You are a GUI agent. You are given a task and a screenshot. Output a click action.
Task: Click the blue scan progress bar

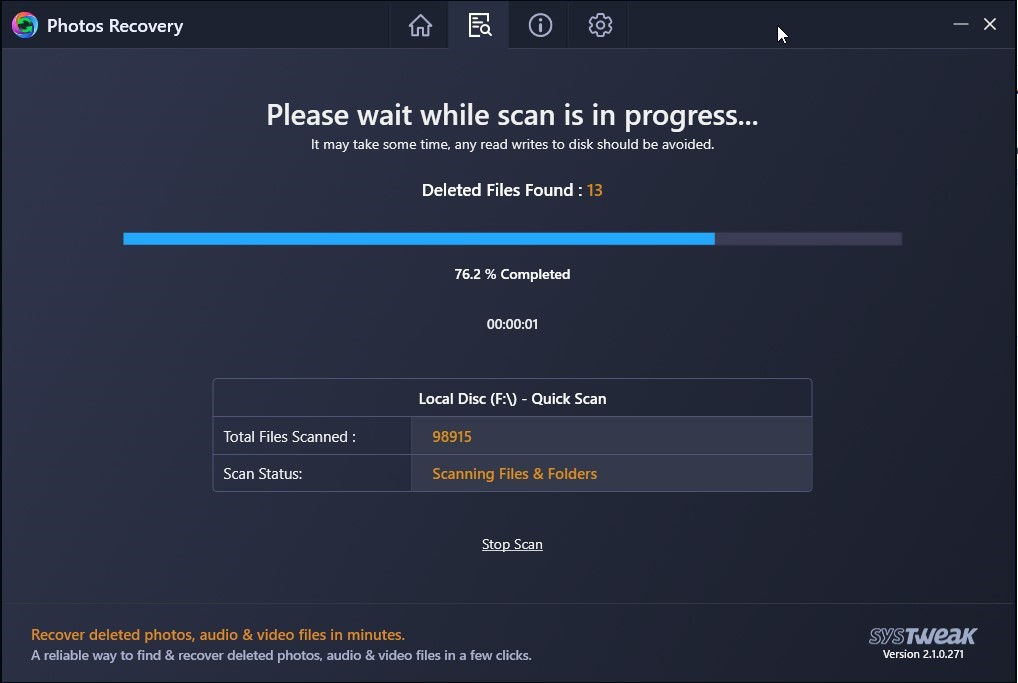tap(419, 239)
